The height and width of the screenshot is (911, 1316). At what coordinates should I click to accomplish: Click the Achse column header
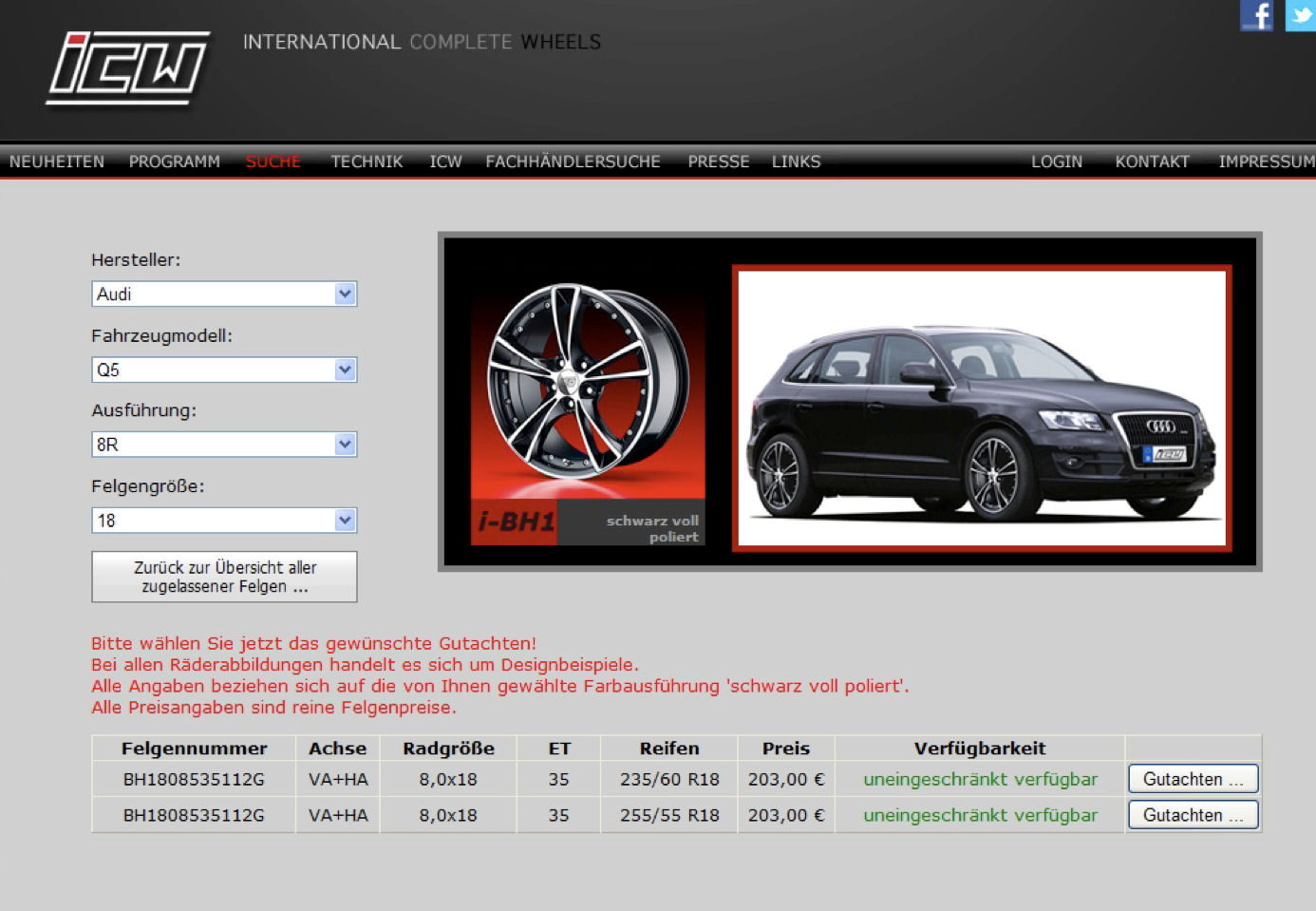[337, 749]
